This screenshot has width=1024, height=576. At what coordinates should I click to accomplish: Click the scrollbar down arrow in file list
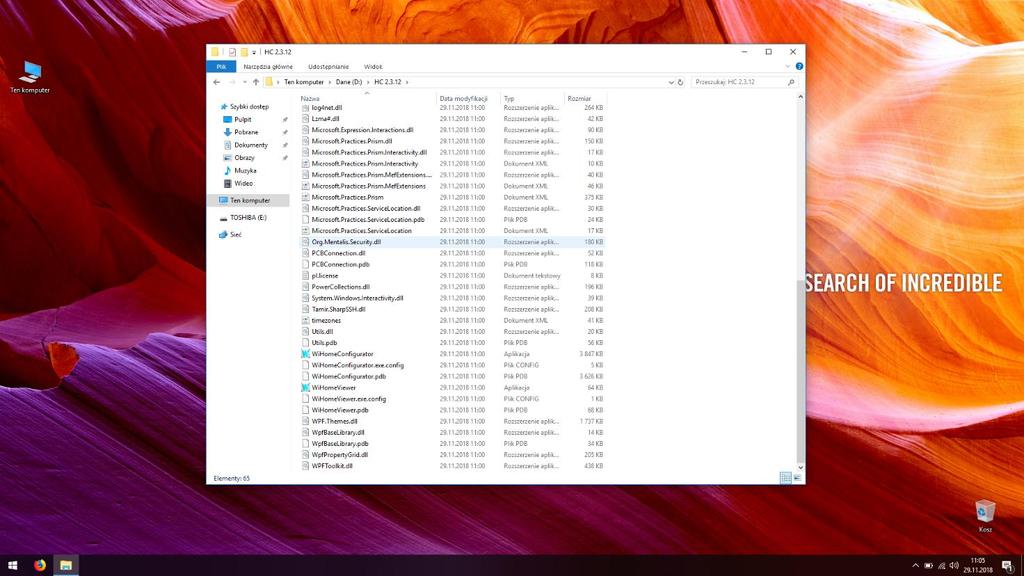pyautogui.click(x=801, y=468)
